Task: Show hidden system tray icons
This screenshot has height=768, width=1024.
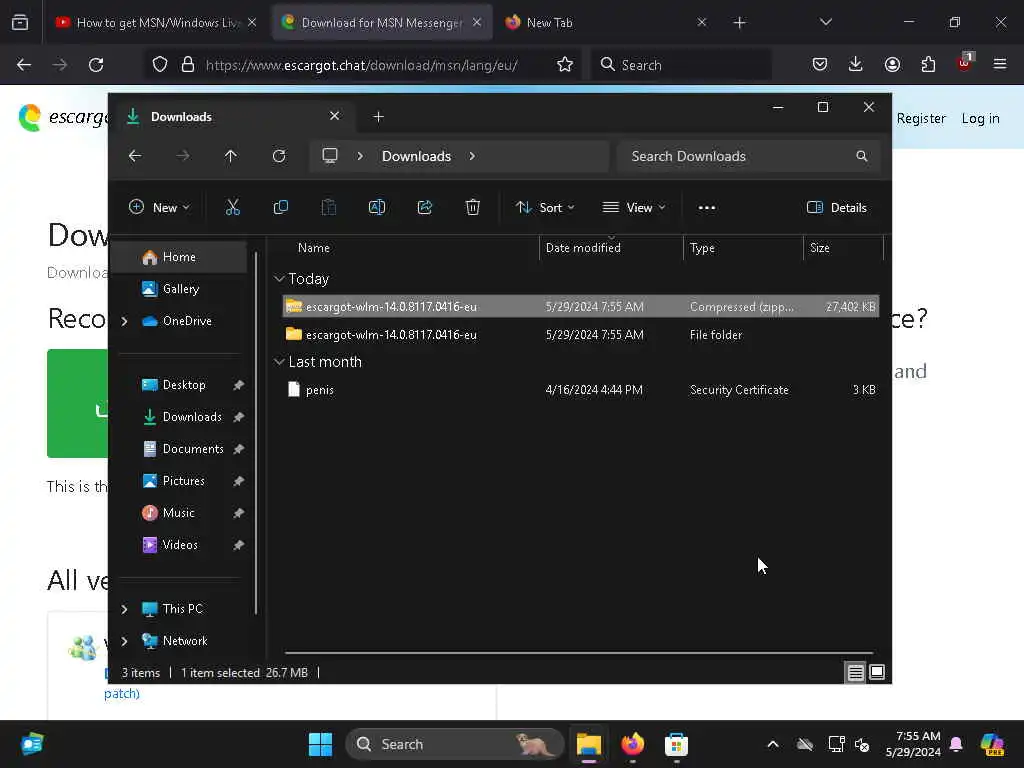Action: pos(773,744)
